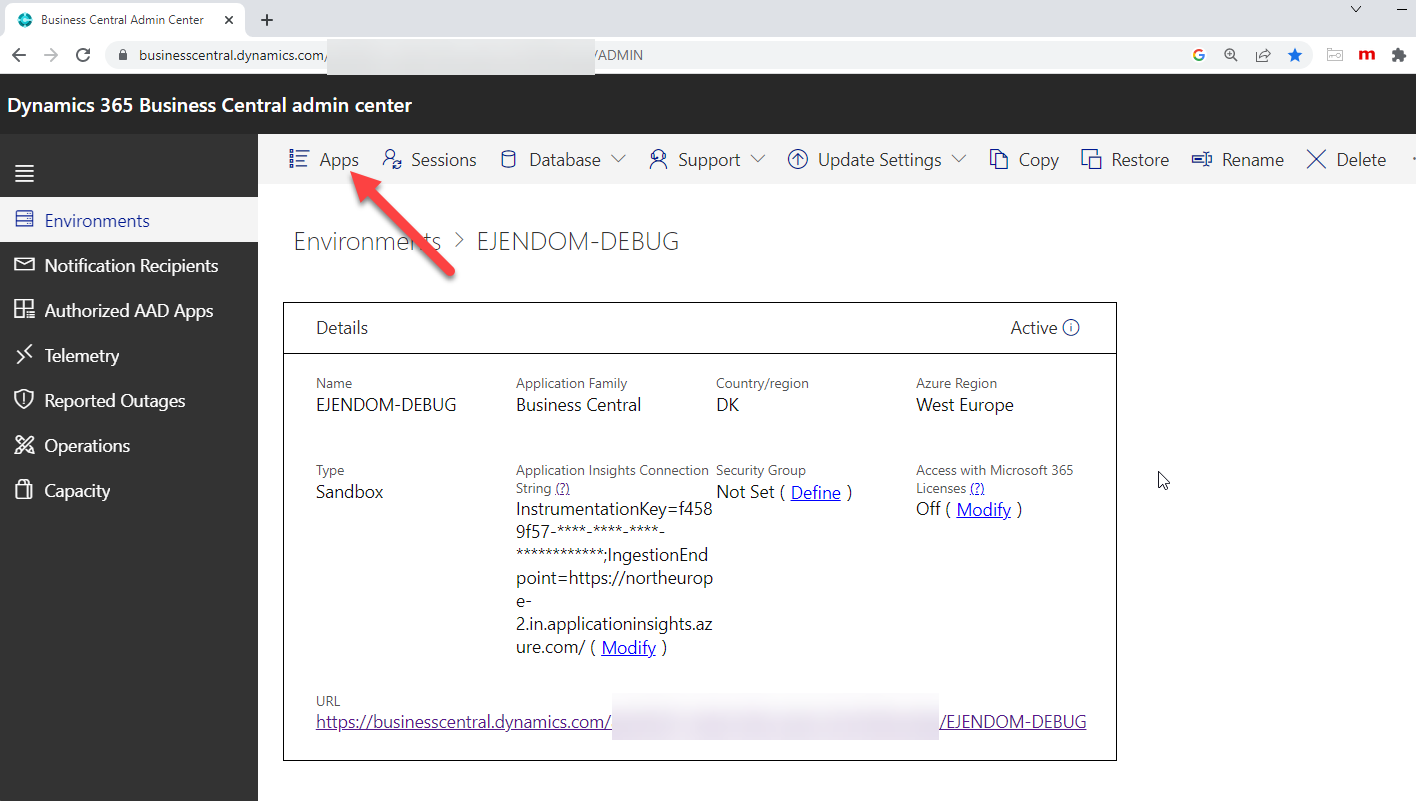Open the Microsoft 365 Licenses help (?) link
Image resolution: width=1416 pixels, height=801 pixels.
tap(977, 488)
